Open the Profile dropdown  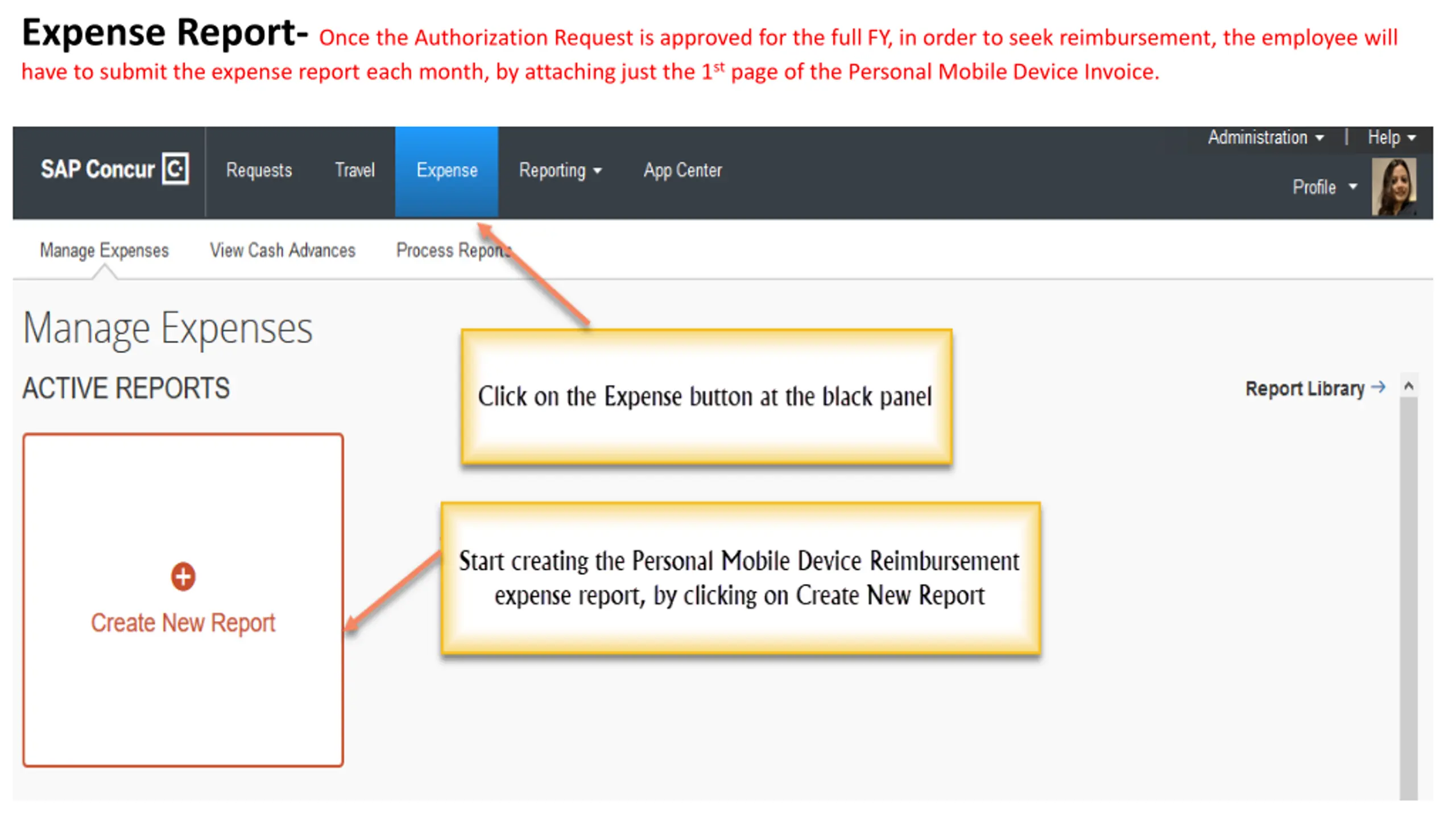[1324, 187]
